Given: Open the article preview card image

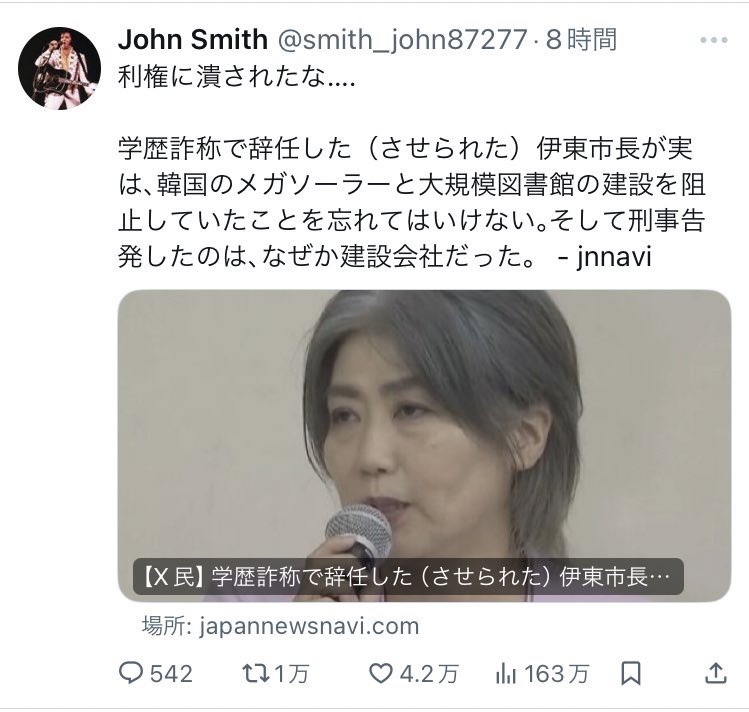Looking at the screenshot, I should 424,445.
